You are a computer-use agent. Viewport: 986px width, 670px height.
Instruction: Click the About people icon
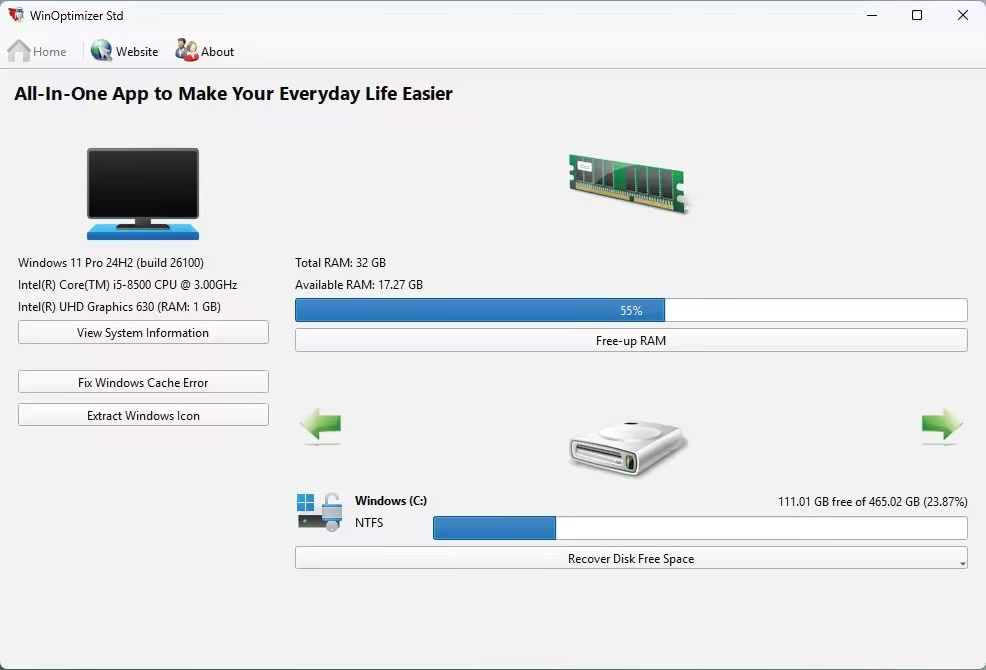click(186, 51)
